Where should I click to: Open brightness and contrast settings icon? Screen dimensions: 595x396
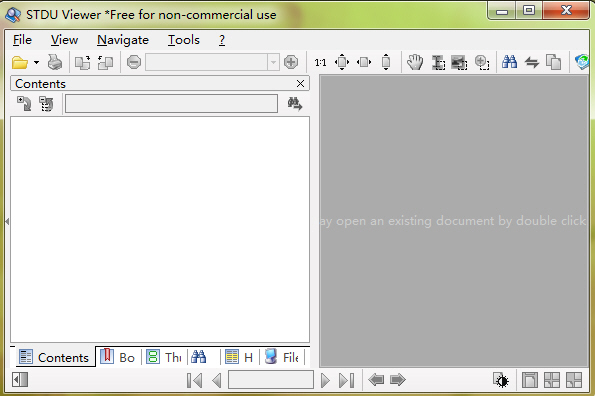501,380
